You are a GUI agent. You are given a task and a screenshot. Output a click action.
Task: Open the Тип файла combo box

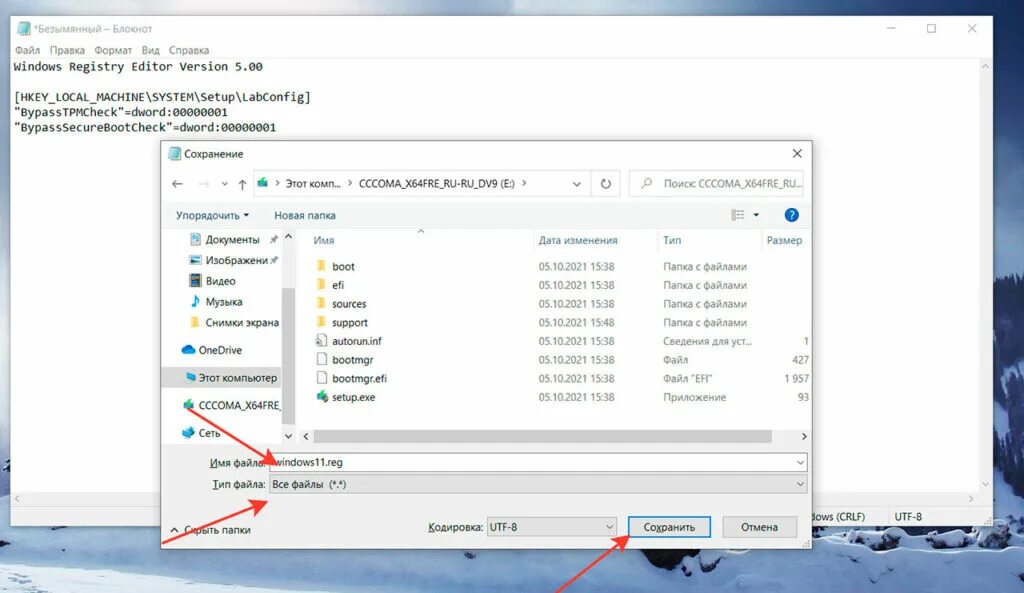coord(538,484)
